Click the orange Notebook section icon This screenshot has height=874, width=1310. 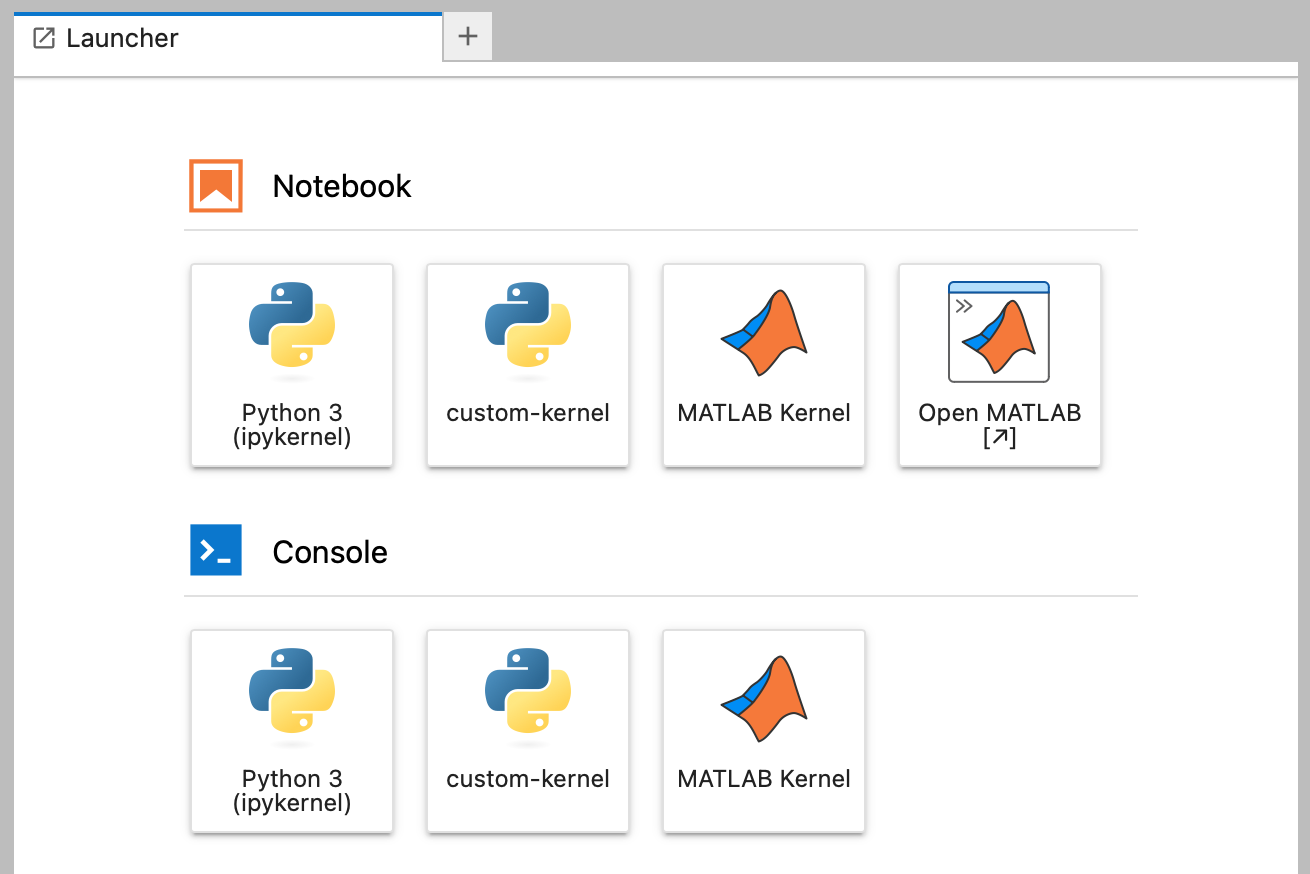216,186
